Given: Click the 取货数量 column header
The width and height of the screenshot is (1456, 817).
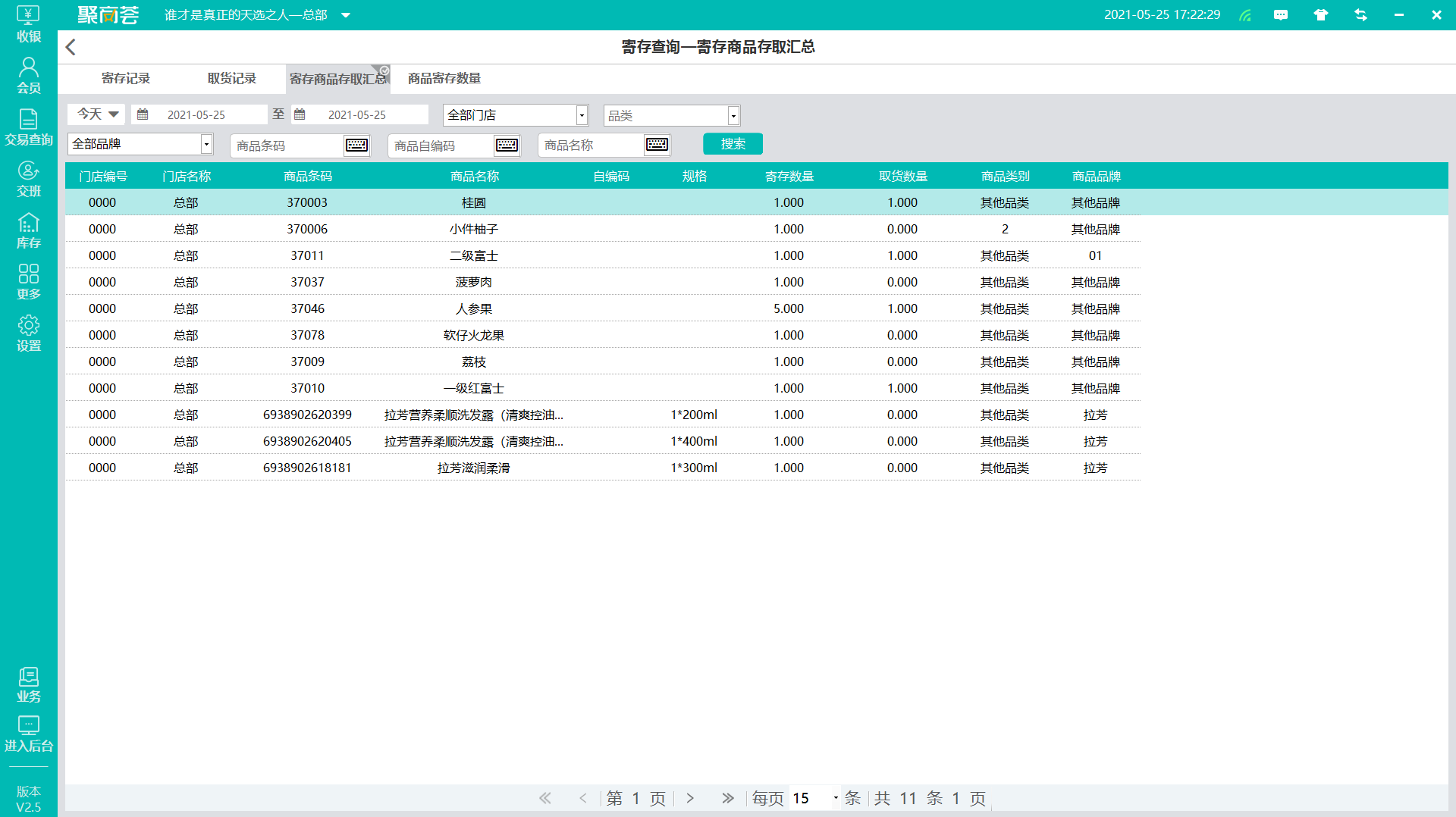Looking at the screenshot, I should [903, 176].
